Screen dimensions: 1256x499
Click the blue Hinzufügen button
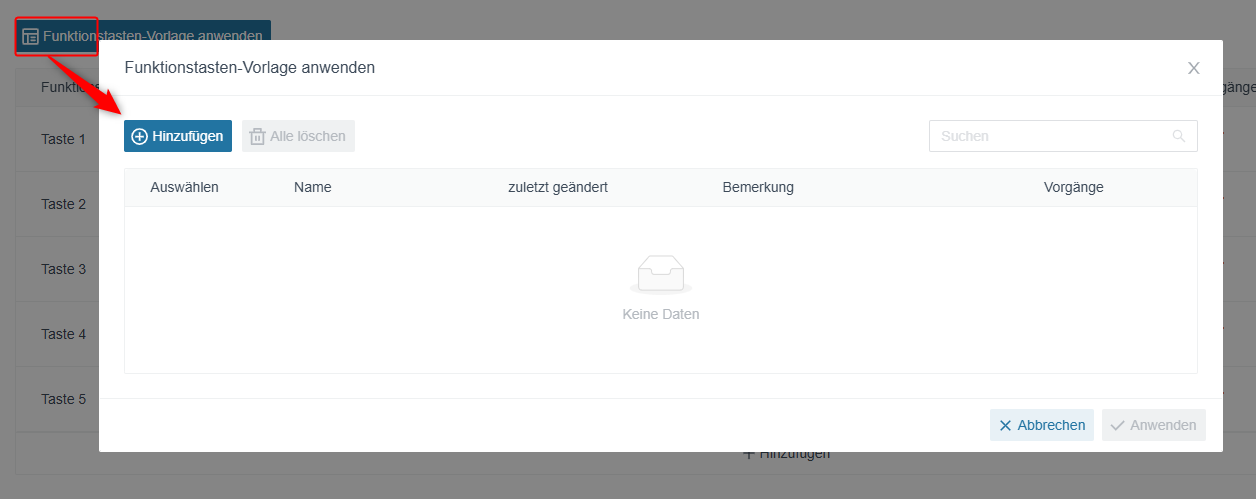tap(178, 136)
